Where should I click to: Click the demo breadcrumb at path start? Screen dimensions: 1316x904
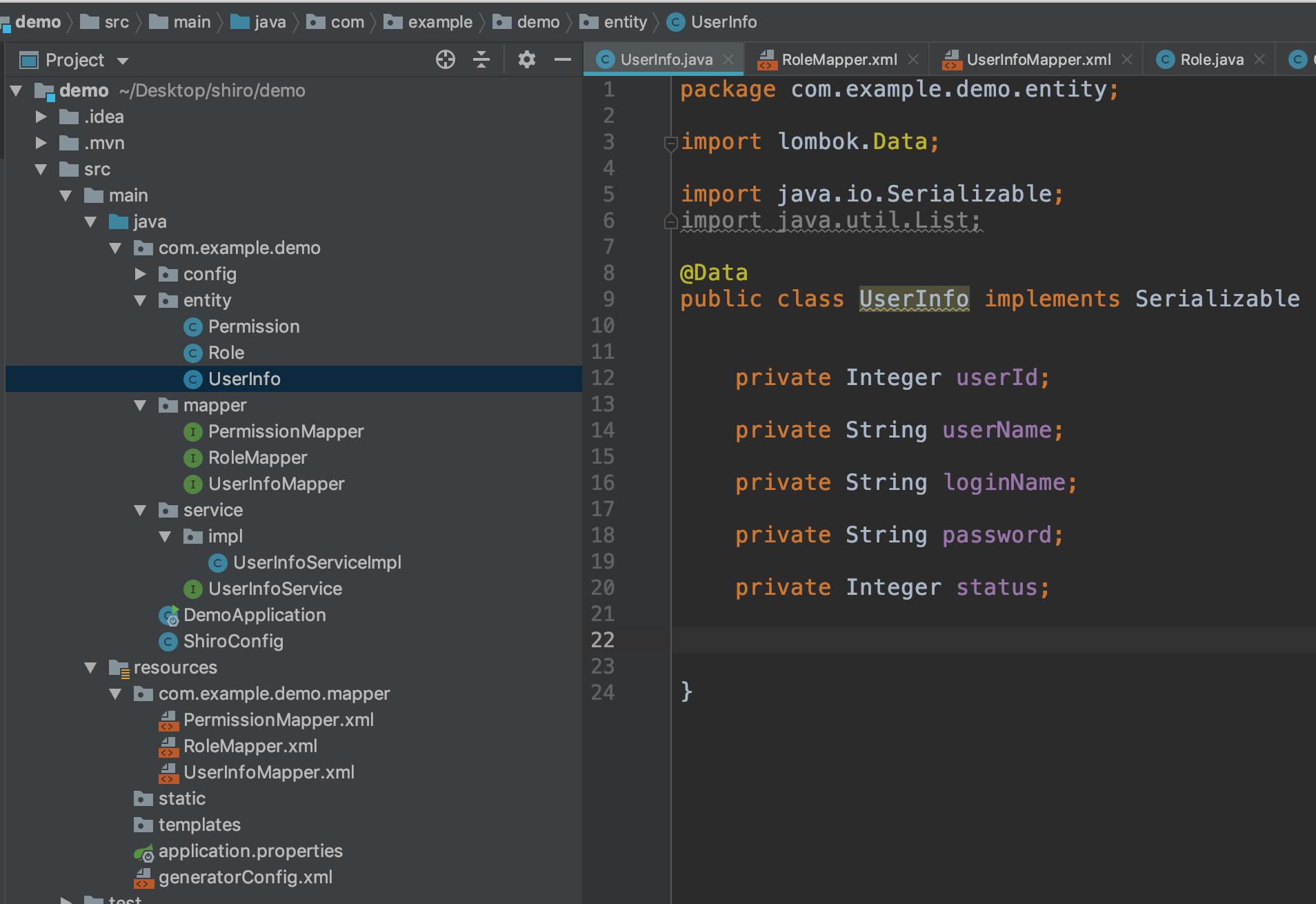coord(31,22)
